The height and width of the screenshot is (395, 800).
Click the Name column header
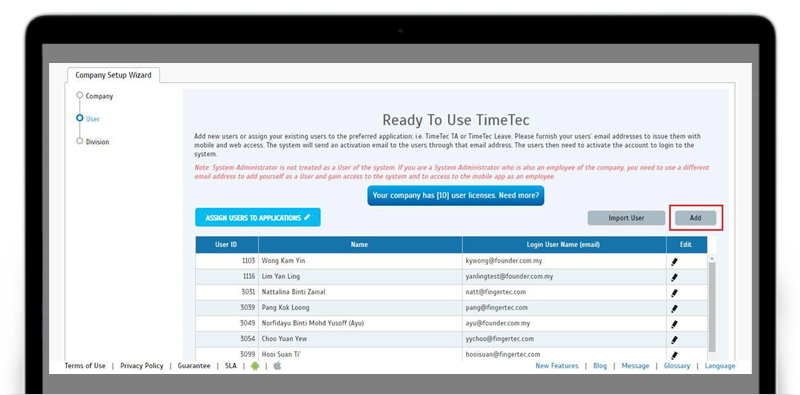click(x=360, y=244)
